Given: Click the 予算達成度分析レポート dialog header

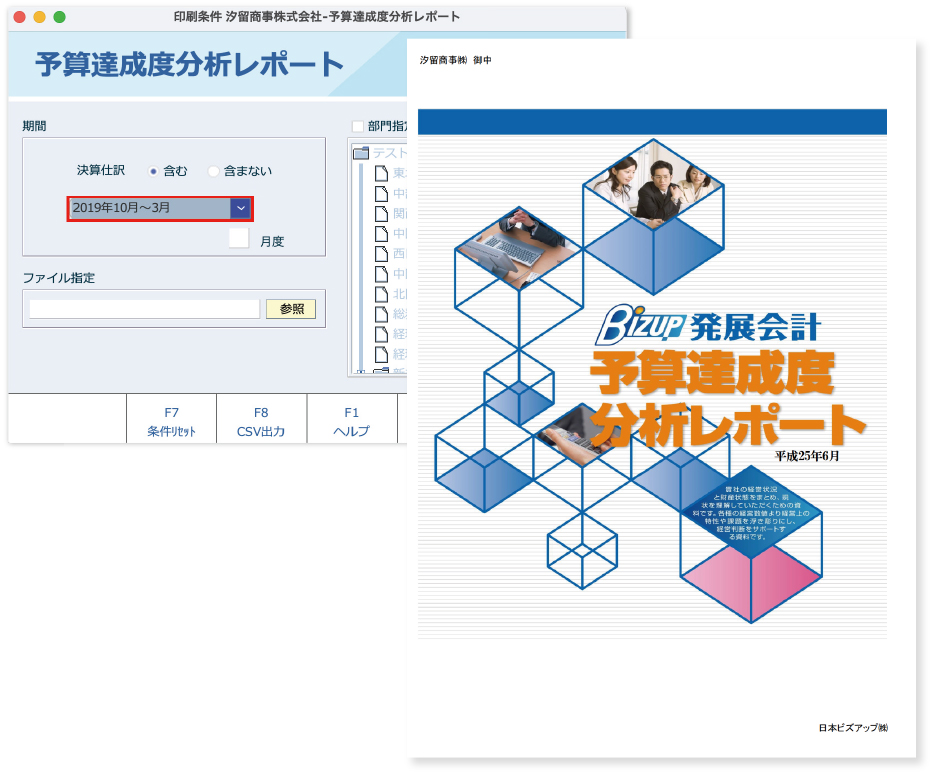Looking at the screenshot, I should tap(189, 64).
